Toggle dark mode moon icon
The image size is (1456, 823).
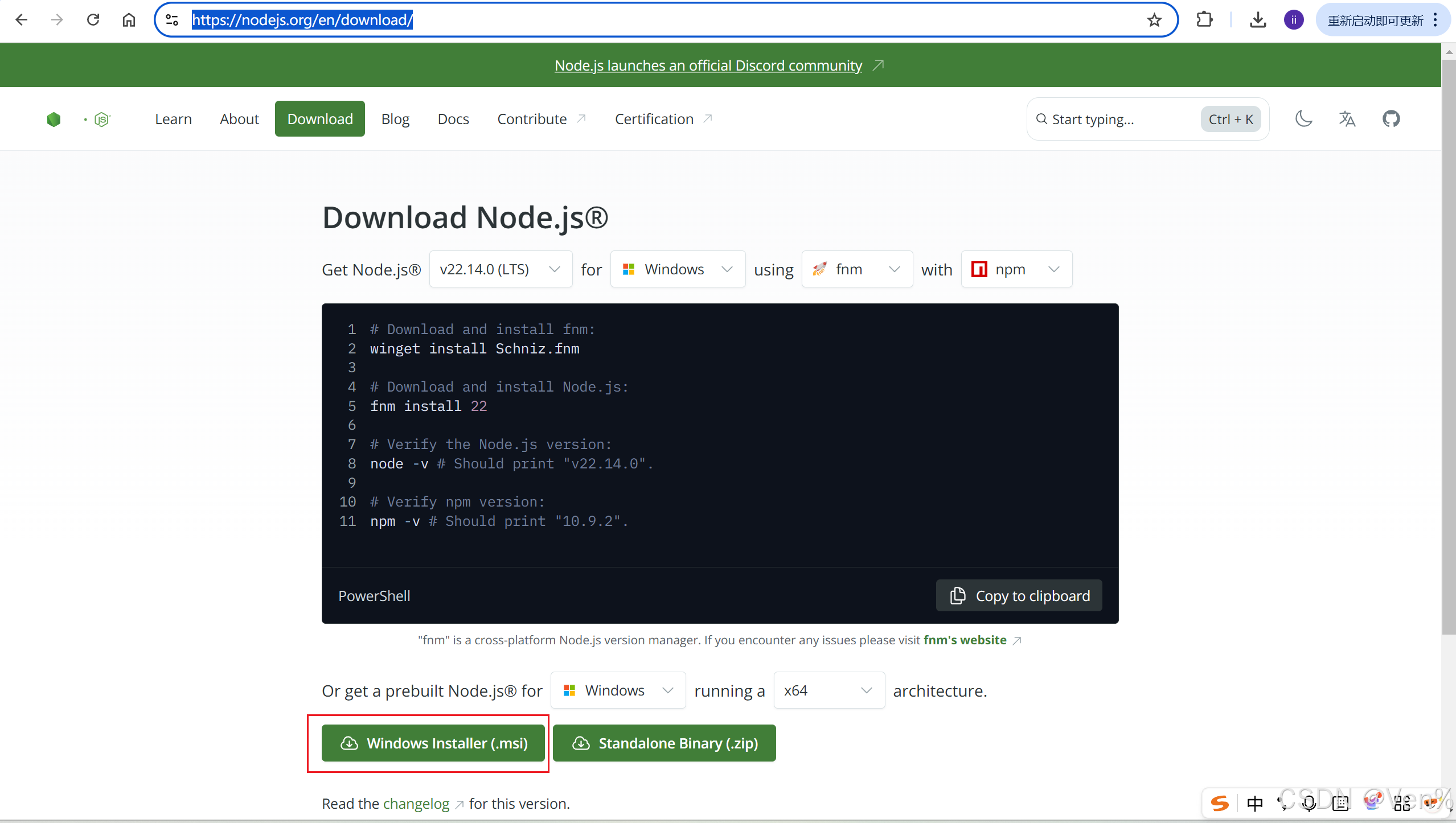click(1303, 119)
